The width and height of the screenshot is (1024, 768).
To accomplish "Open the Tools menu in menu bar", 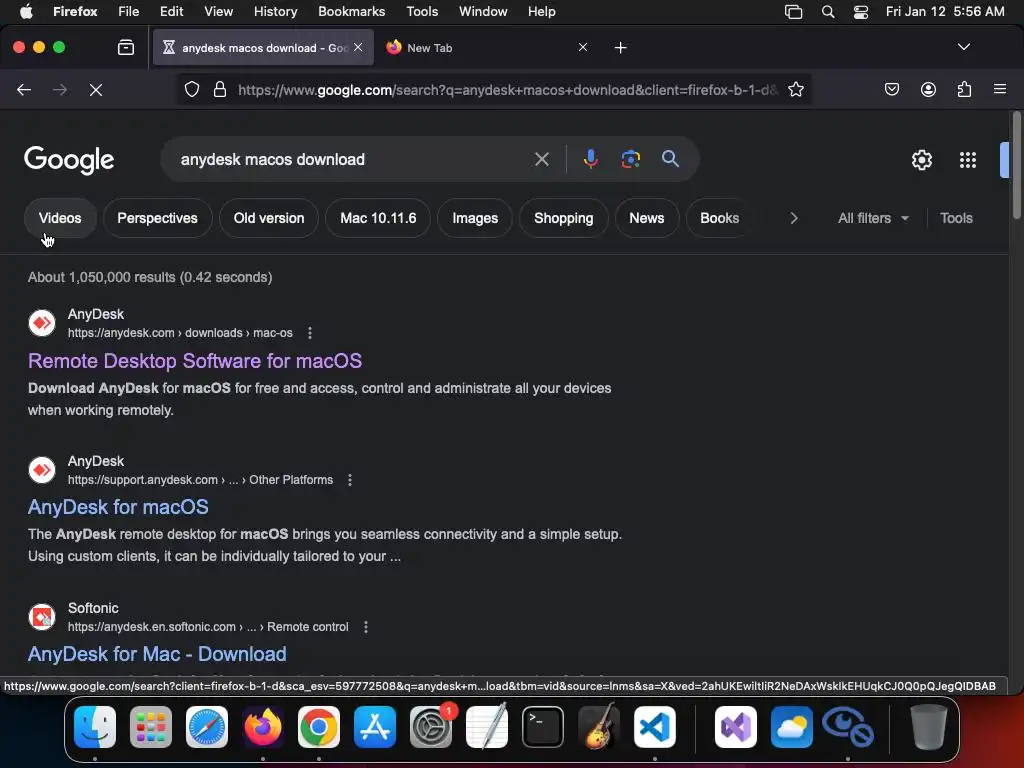I will 422,12.
